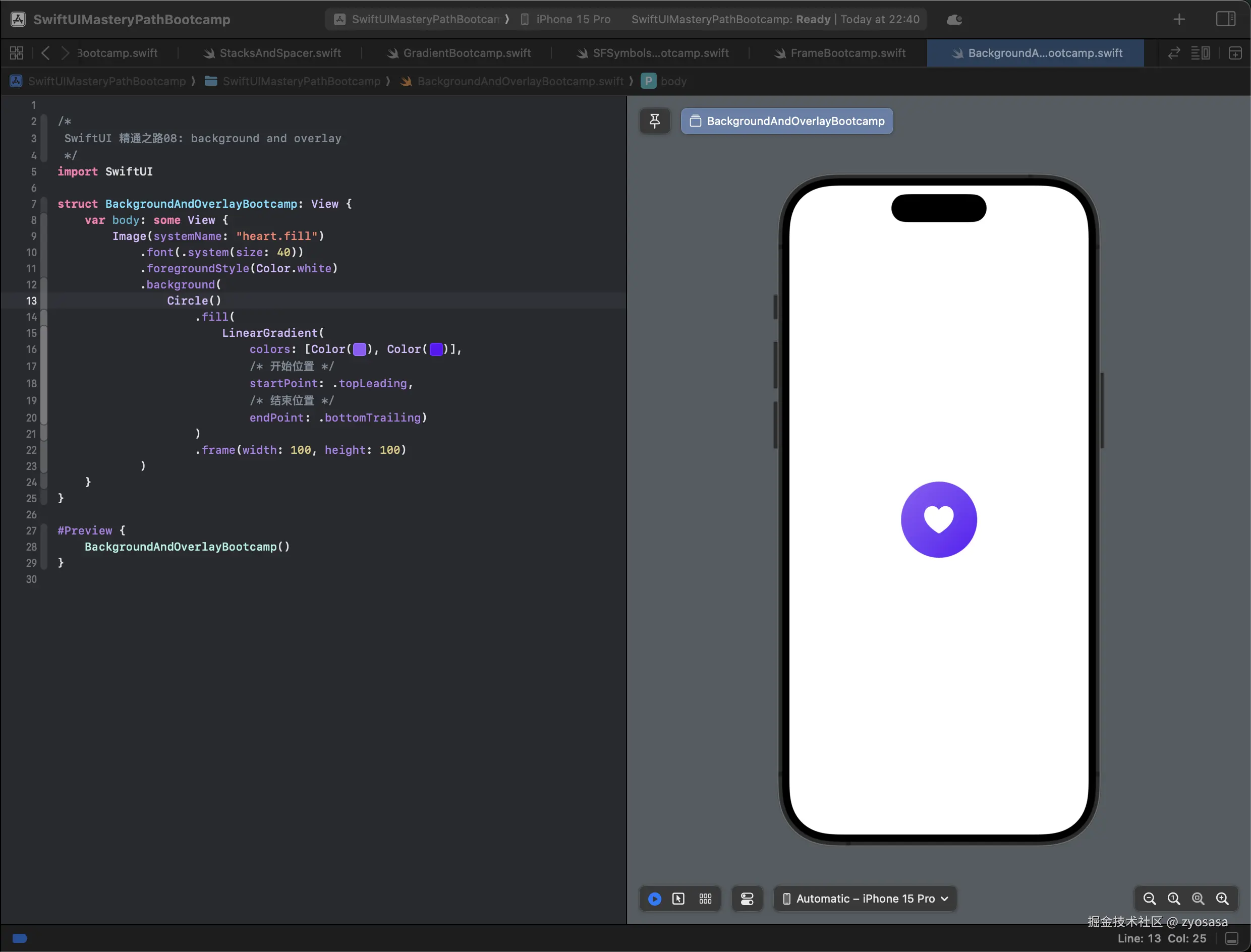Toggle the right inspector panel
Viewport: 1251px width, 952px height.
[1225, 19]
